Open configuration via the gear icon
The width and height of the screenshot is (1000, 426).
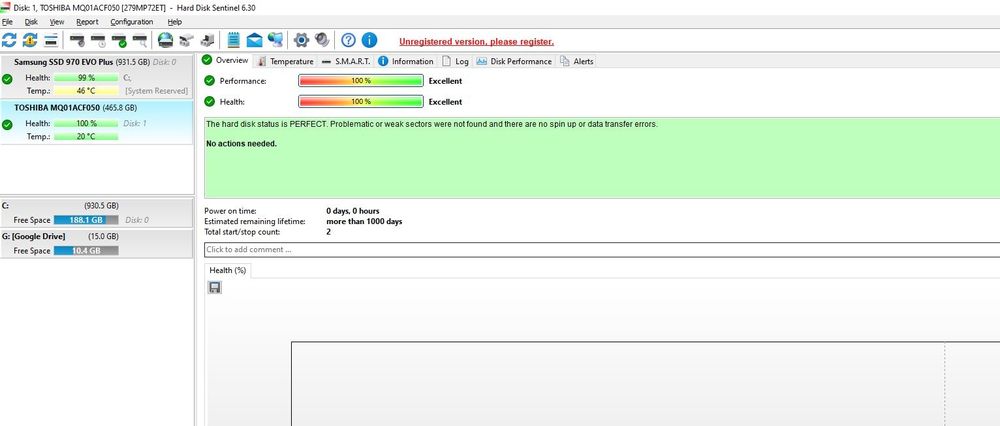[301, 40]
